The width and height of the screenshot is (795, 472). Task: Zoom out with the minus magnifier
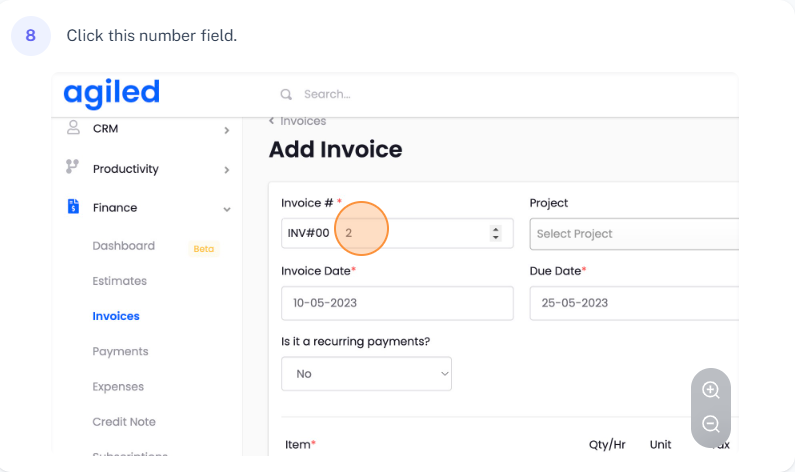pyautogui.click(x=711, y=424)
